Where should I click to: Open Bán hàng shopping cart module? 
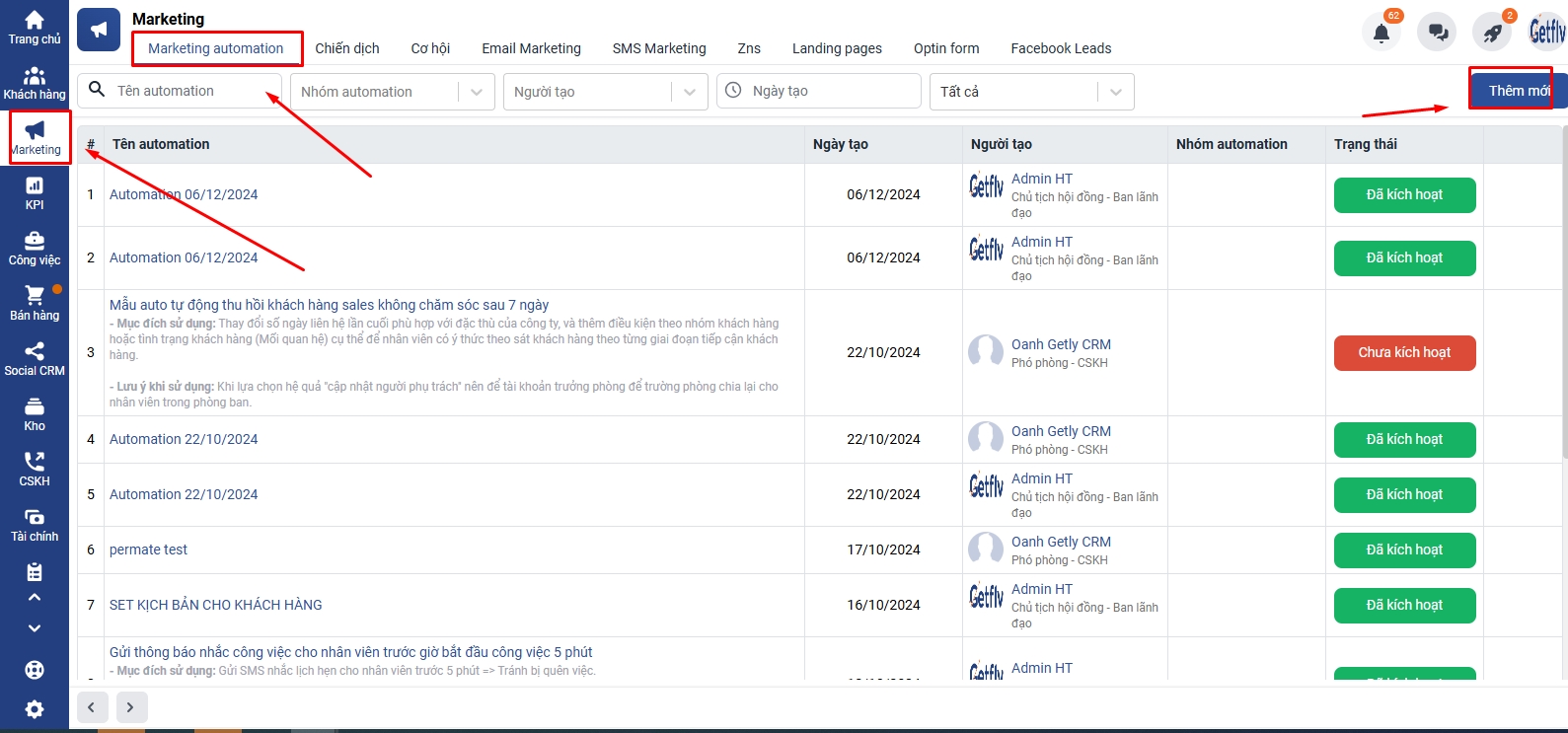34,304
